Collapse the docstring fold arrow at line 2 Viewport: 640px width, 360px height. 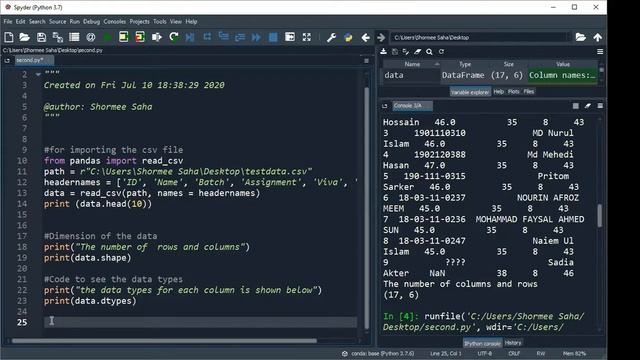[38, 74]
